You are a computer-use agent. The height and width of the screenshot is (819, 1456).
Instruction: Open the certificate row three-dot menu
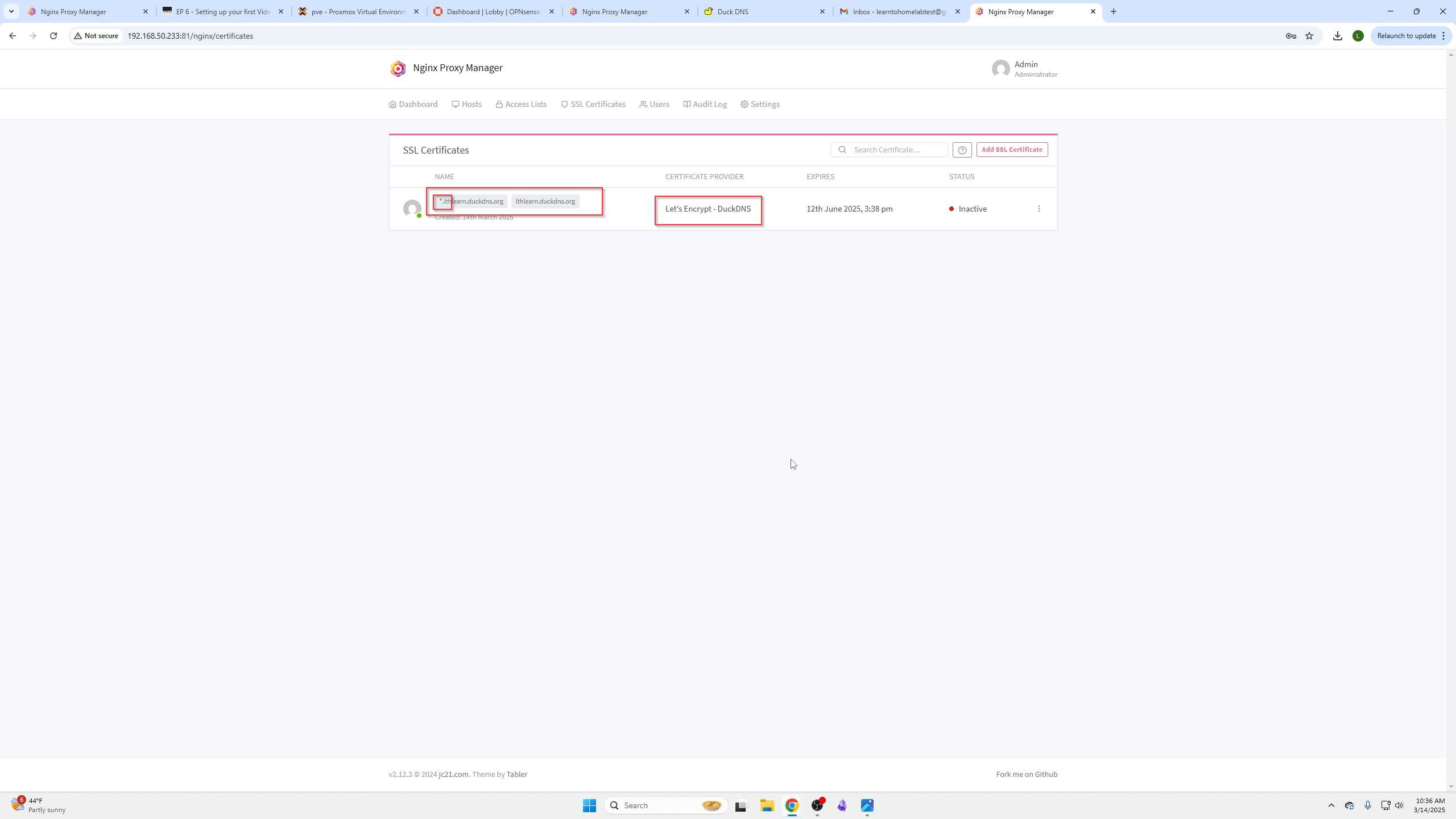[x=1039, y=209]
